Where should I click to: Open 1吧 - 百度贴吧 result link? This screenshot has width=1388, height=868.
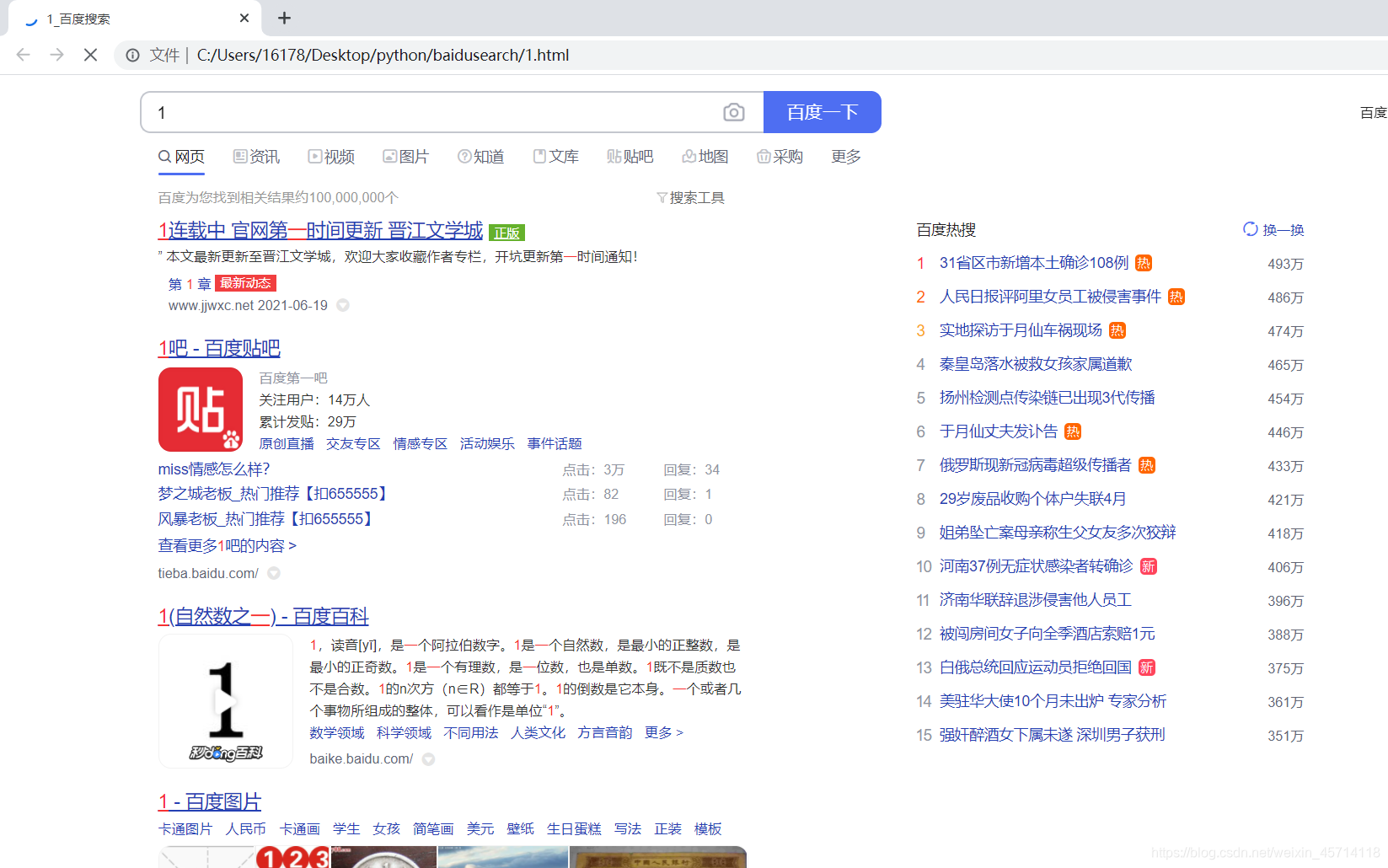pyautogui.click(x=219, y=348)
